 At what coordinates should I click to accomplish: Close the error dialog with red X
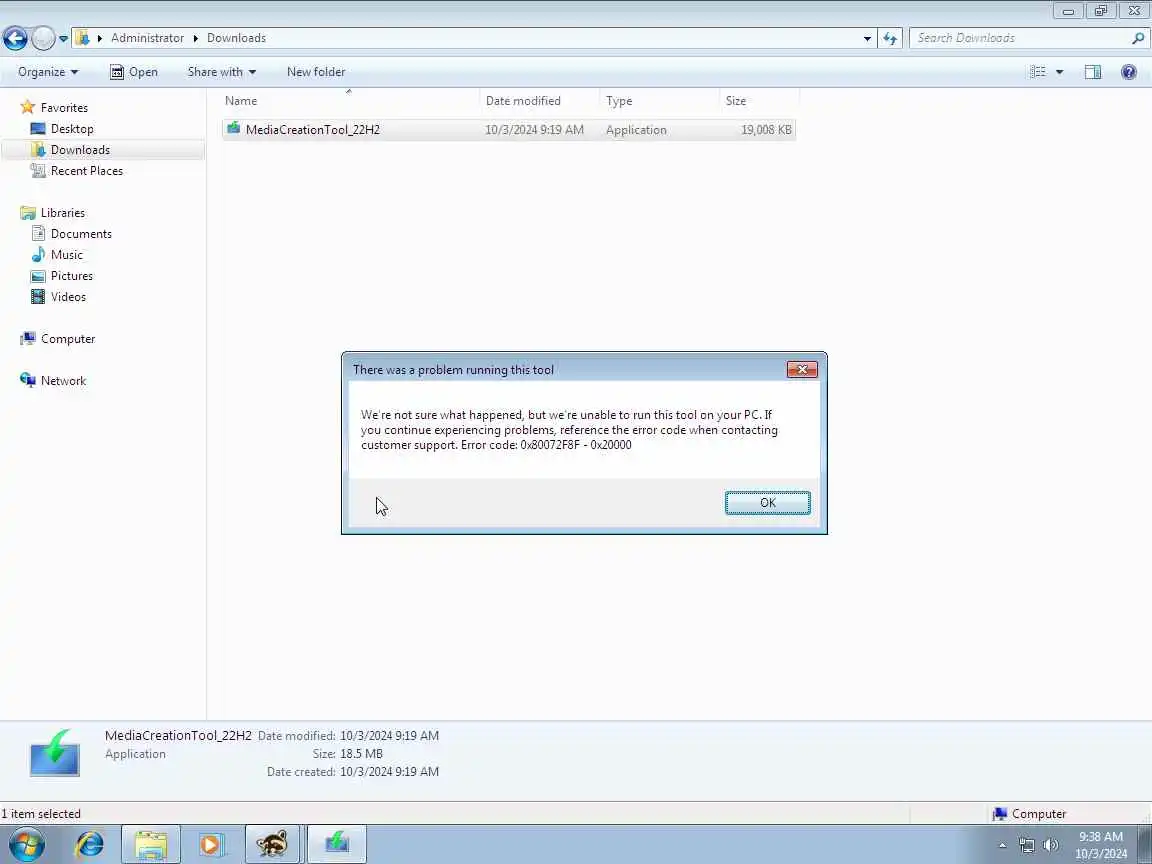click(x=802, y=370)
